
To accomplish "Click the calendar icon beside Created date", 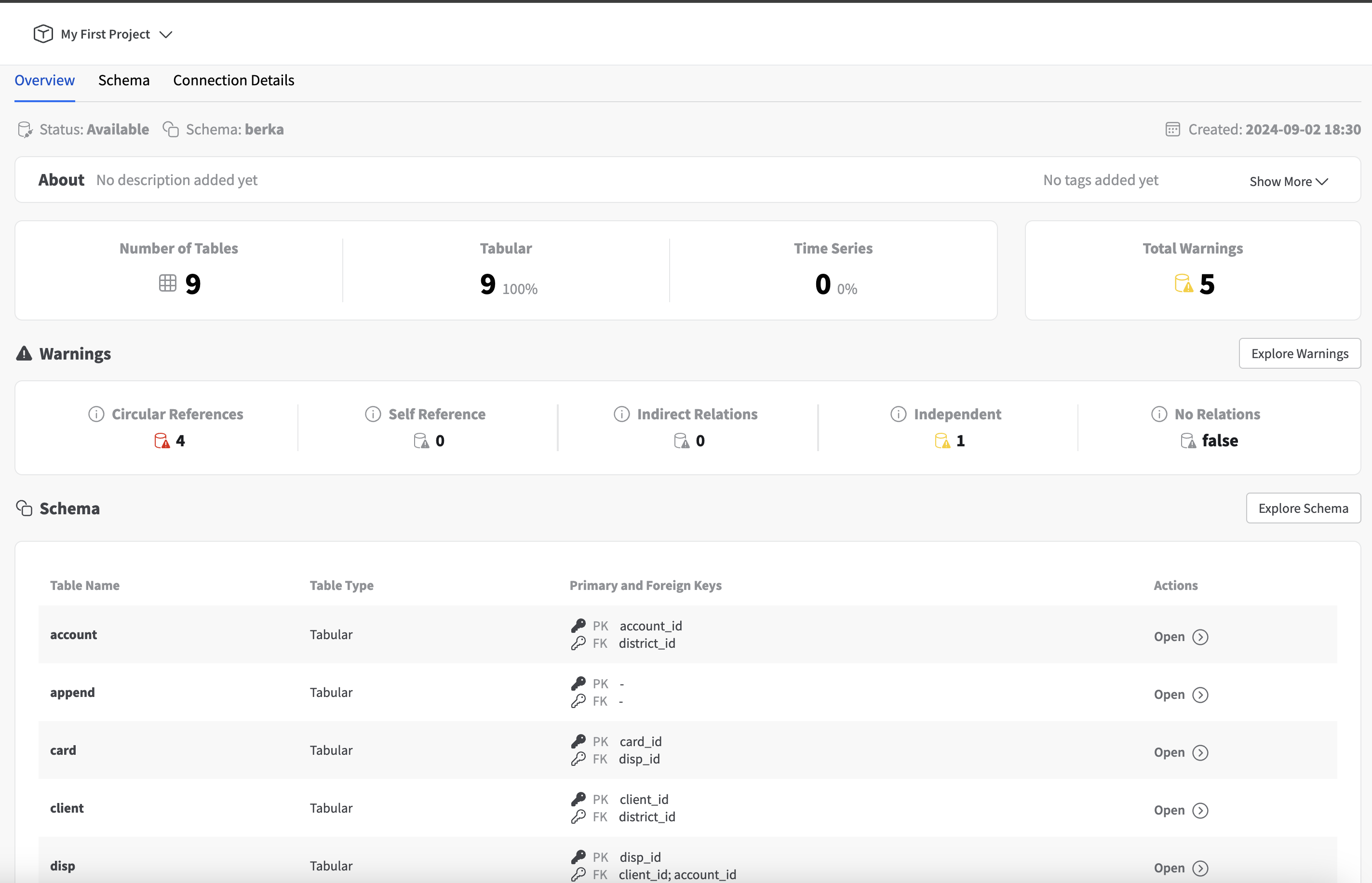I will click(1172, 129).
